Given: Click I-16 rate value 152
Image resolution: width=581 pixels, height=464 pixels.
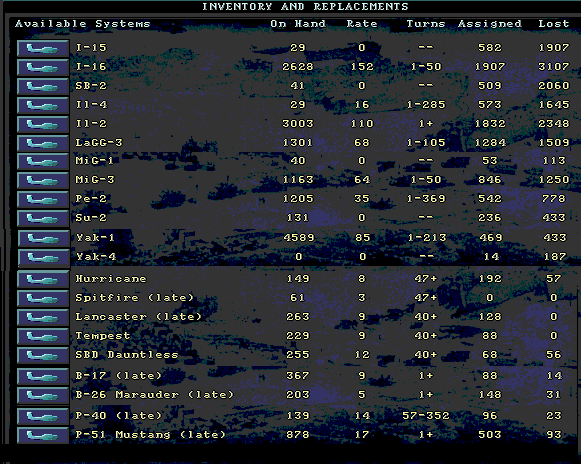Looking at the screenshot, I should point(362,67).
